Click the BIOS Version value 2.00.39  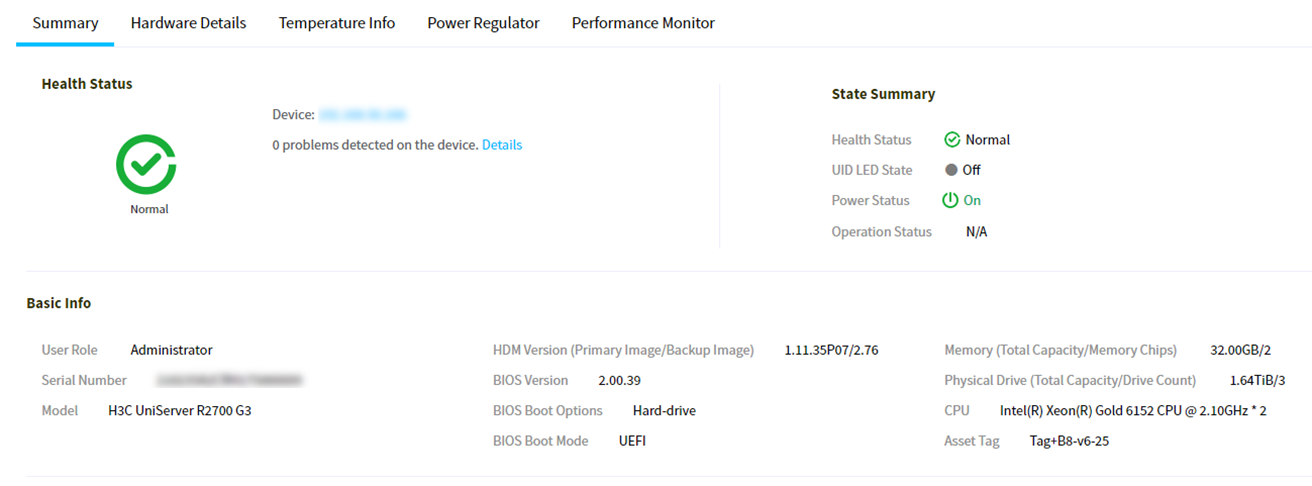click(619, 380)
